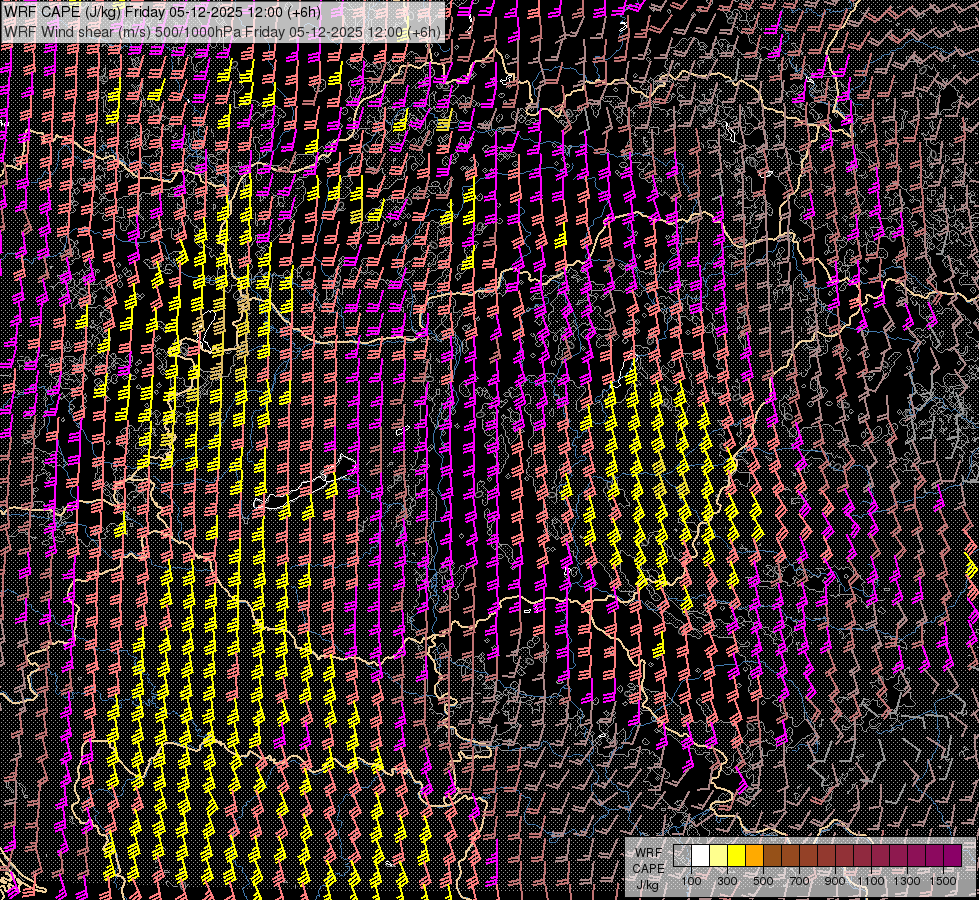The image size is (979, 900).
Task: Click the 1100 legend scale label
Action: pos(871,881)
